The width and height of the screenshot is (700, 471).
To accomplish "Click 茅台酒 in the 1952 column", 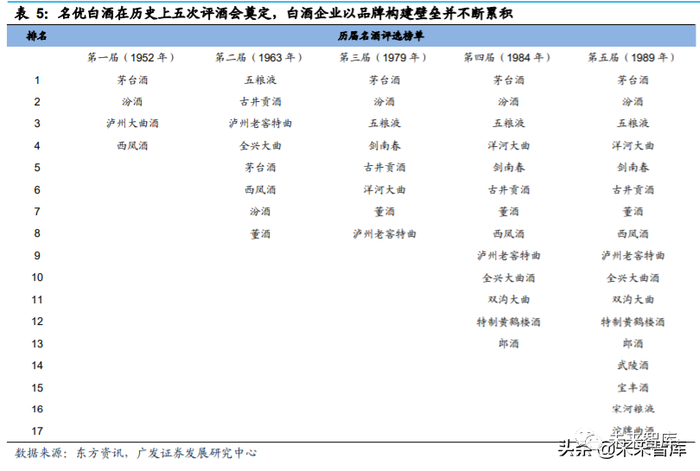I will click(x=132, y=80).
